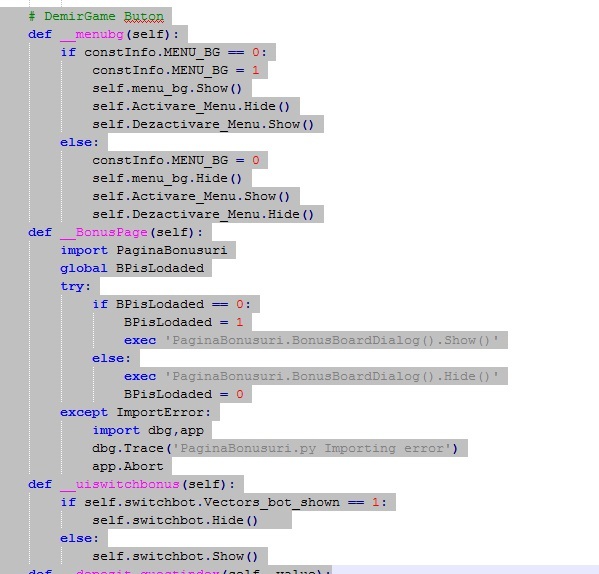Click the red 0 in MENU_BG comparison
Viewport: 599px width, 574px height.
point(256,52)
